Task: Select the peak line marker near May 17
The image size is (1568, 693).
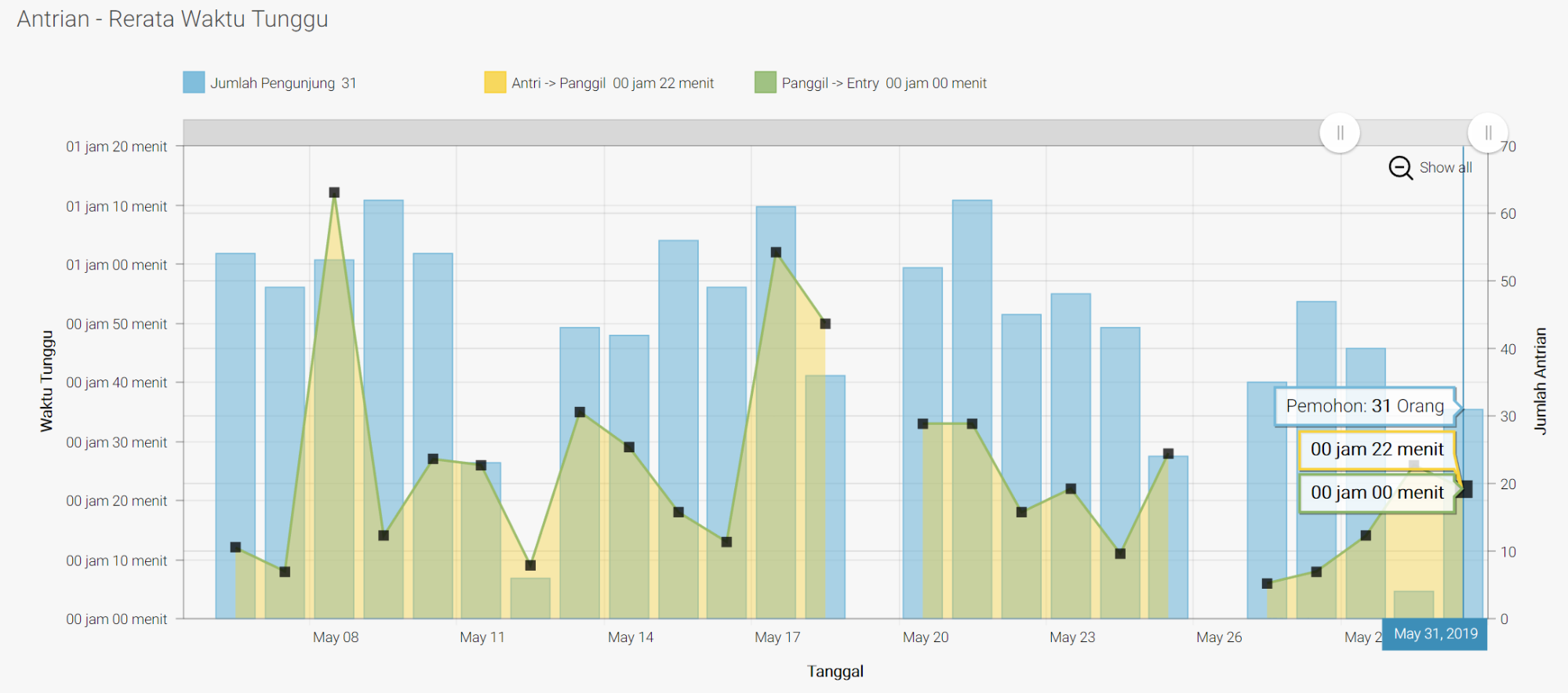Action: point(776,252)
